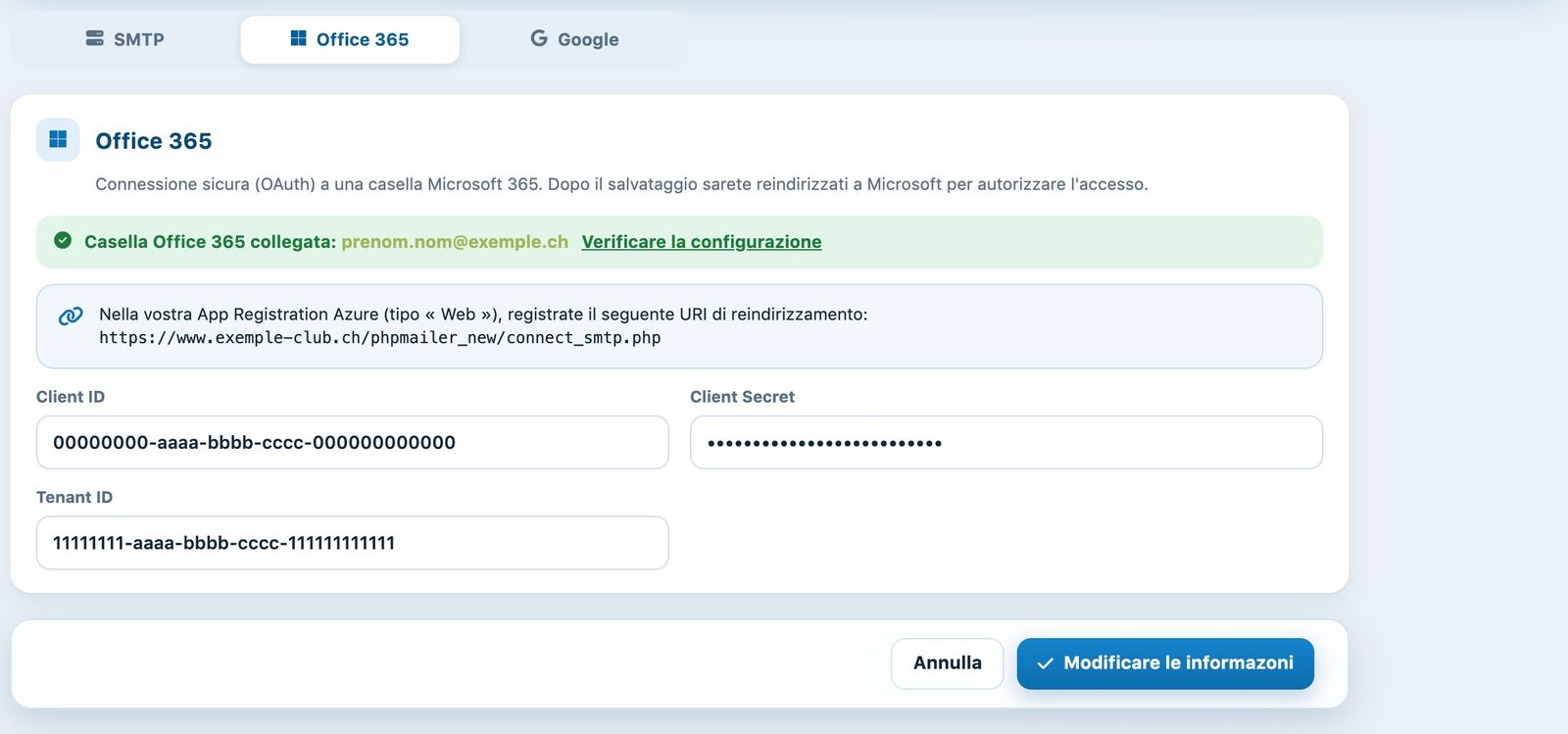
Task: Click the Annulla button
Action: pyautogui.click(x=947, y=663)
